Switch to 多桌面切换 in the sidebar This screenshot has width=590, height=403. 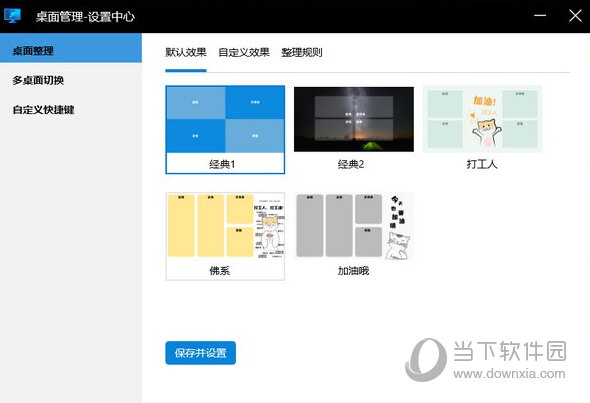pos(38,80)
